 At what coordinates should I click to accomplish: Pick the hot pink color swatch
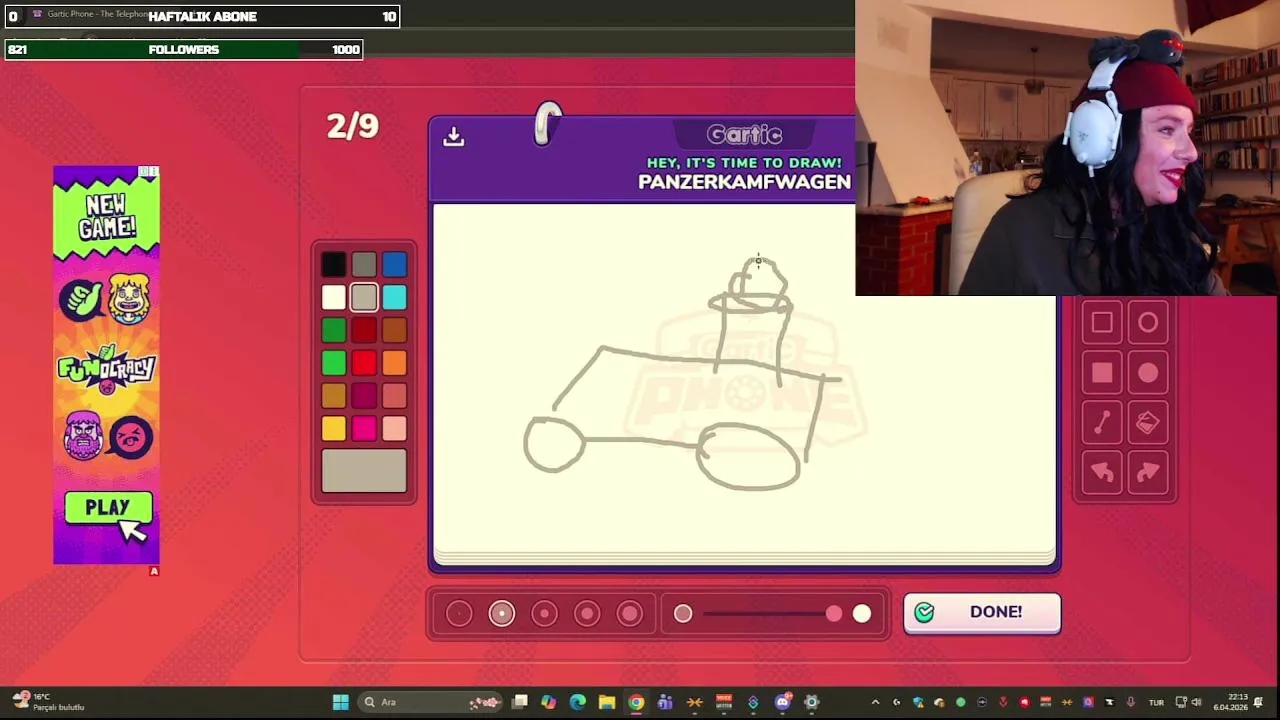[364, 429]
